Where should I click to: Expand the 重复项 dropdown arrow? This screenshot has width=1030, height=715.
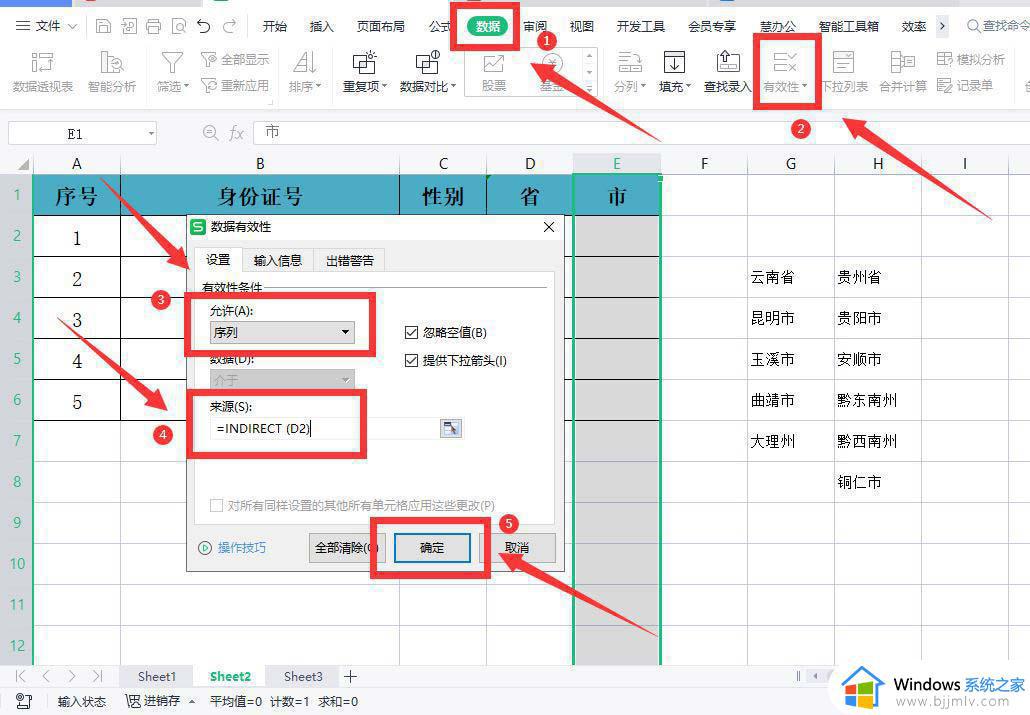pos(384,86)
